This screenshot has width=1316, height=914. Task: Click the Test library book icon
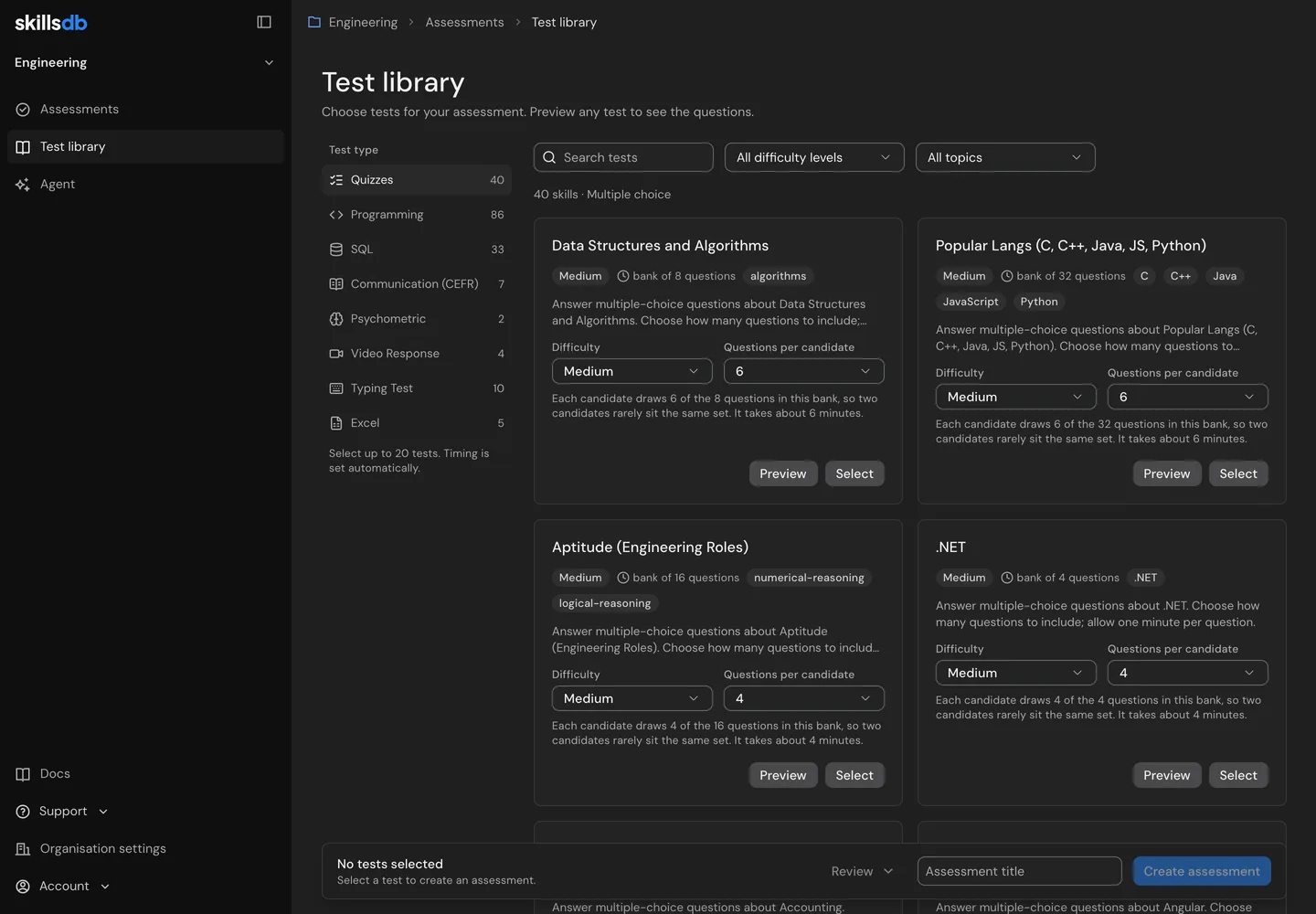pos(23,147)
